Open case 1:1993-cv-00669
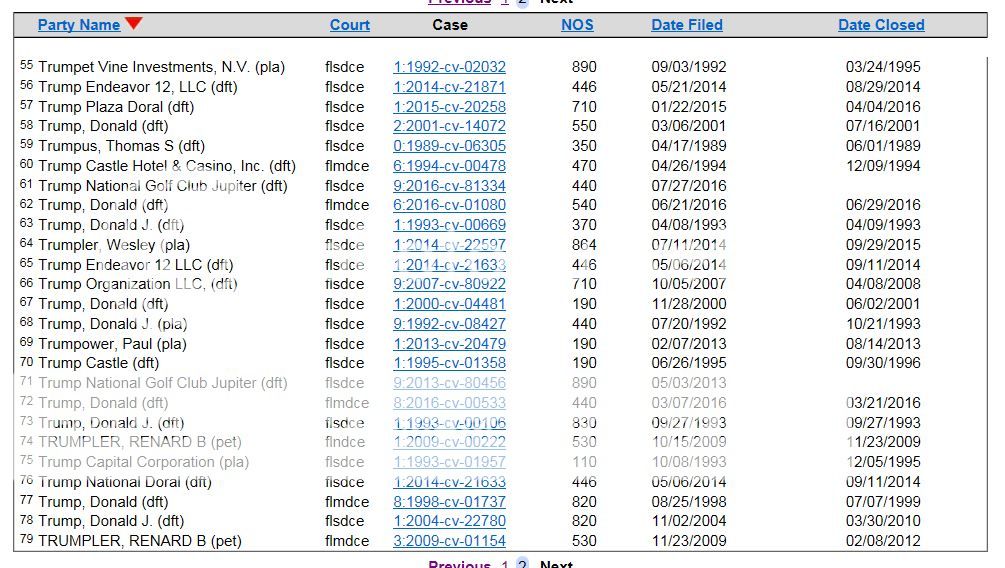The image size is (1005, 568). coord(449,224)
